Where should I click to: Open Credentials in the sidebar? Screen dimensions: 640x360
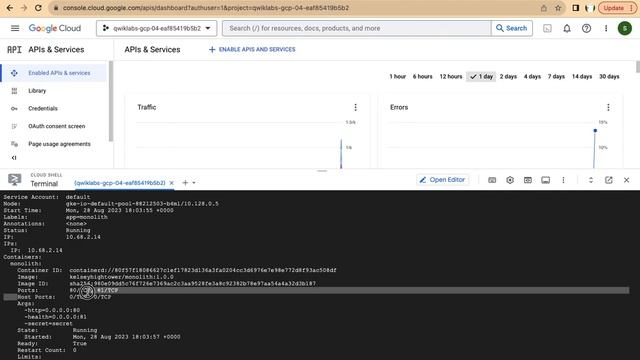(x=42, y=109)
